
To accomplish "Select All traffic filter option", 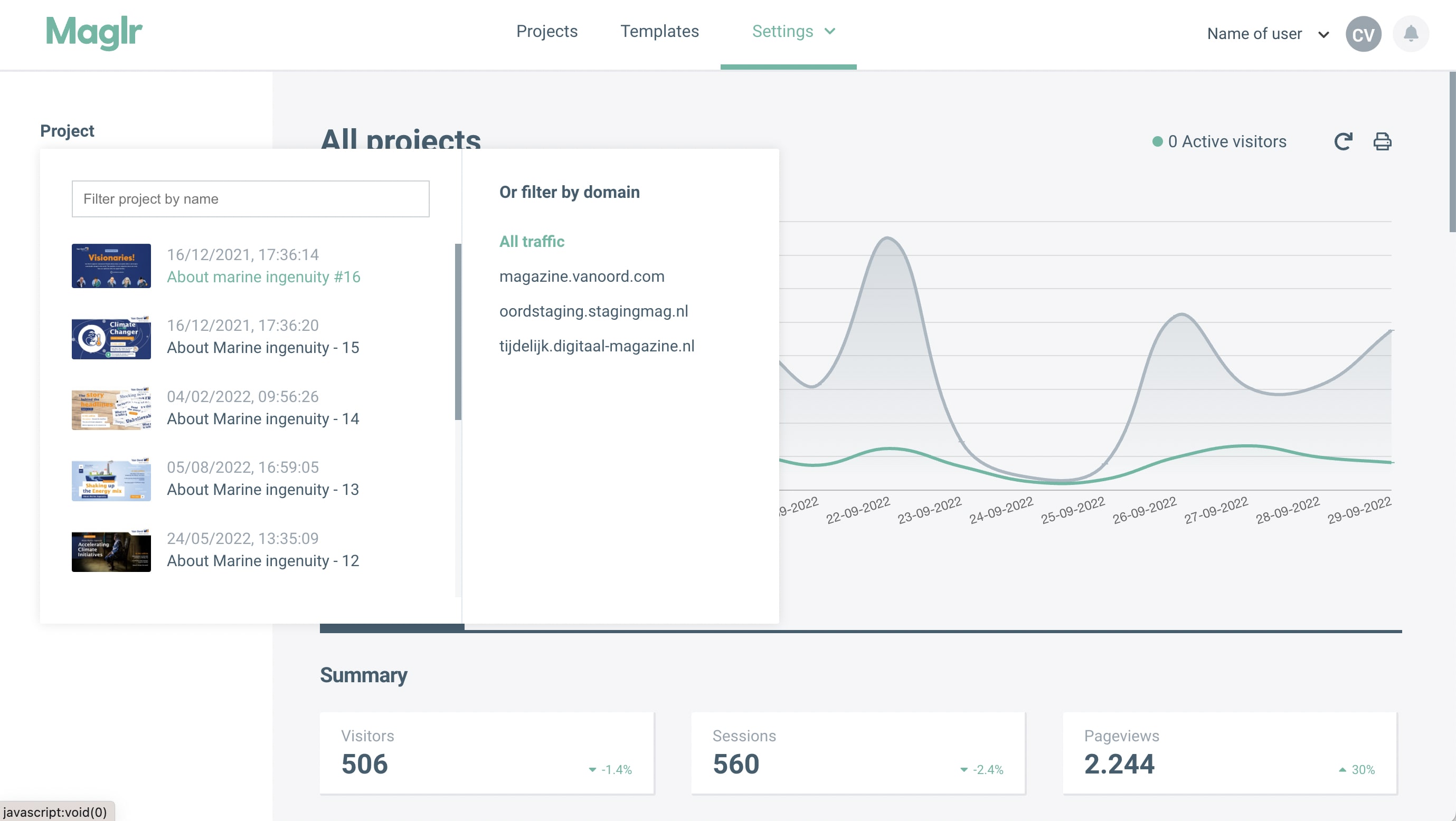I will point(531,241).
